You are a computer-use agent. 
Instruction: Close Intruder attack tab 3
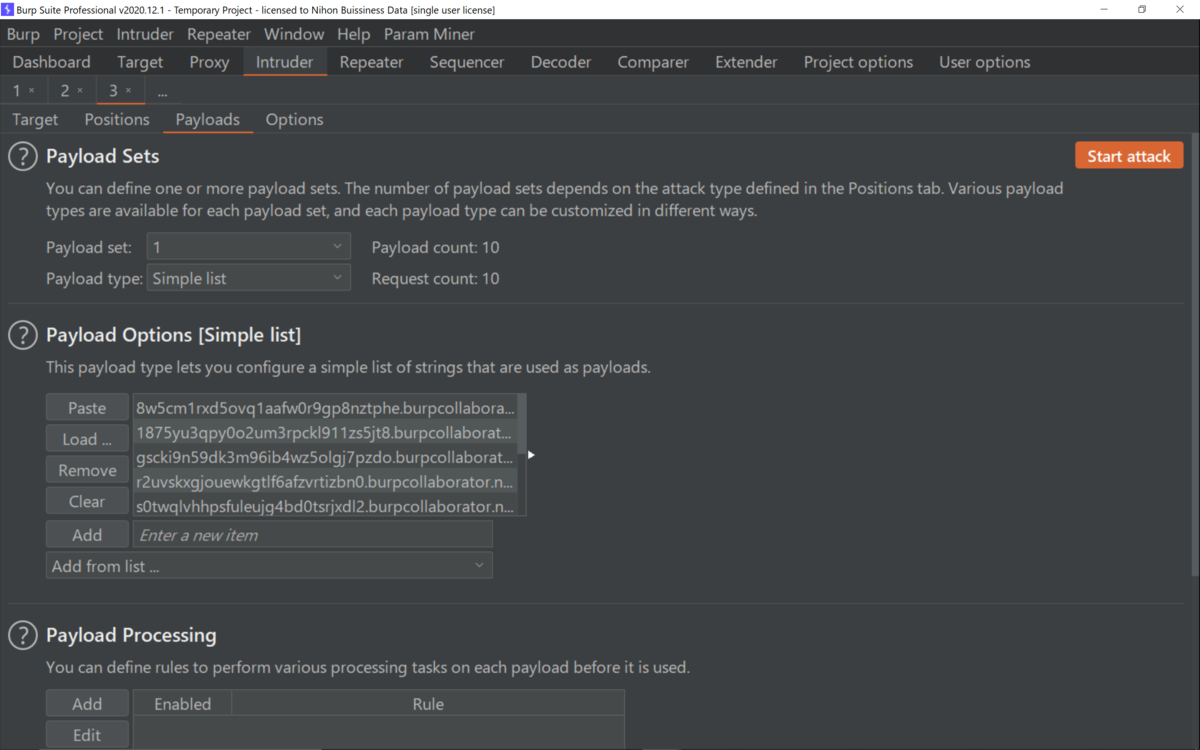(x=128, y=91)
